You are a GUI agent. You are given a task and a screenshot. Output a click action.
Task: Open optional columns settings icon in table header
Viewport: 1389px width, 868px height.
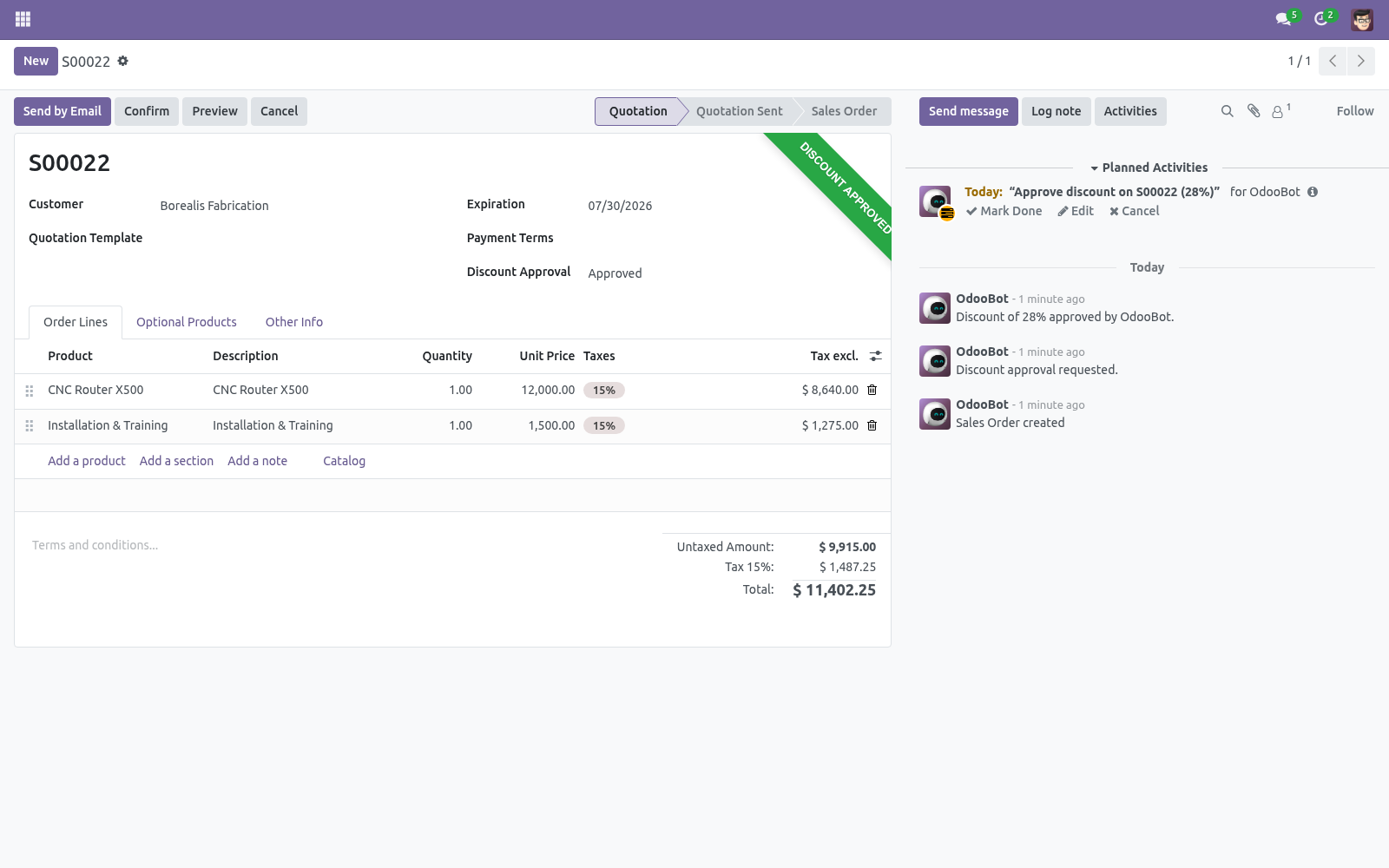[876, 356]
